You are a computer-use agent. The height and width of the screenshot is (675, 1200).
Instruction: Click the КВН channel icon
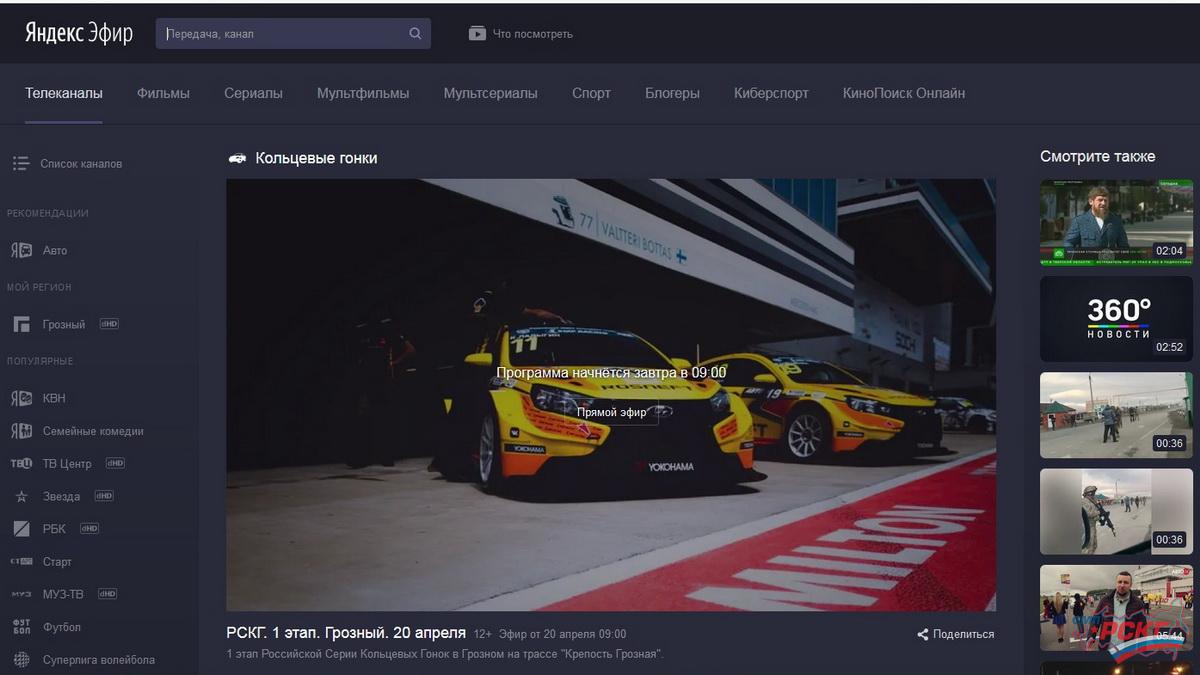point(21,398)
